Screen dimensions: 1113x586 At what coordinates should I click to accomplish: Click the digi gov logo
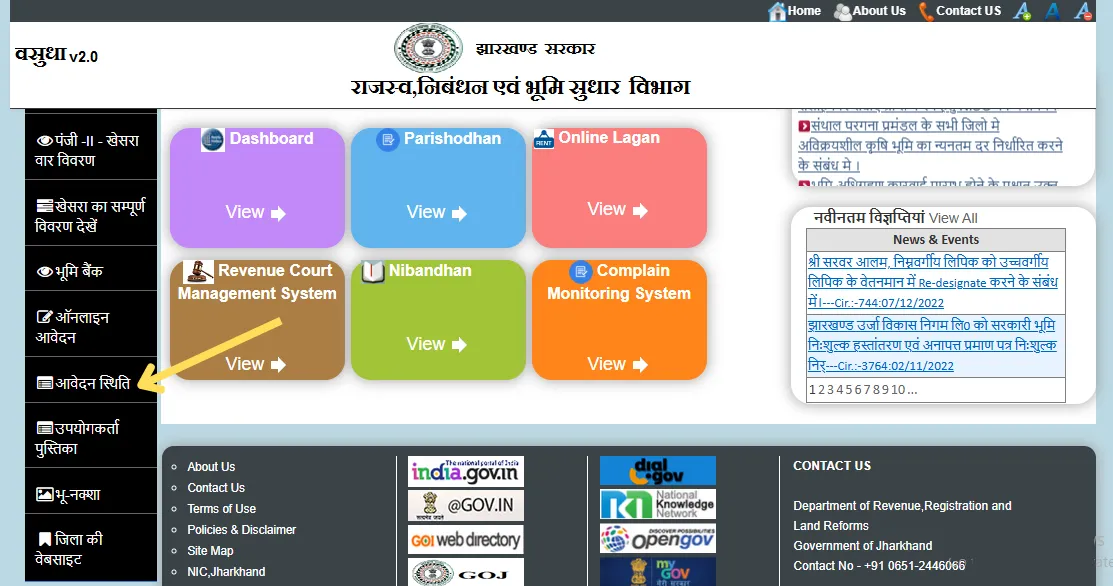click(x=657, y=470)
